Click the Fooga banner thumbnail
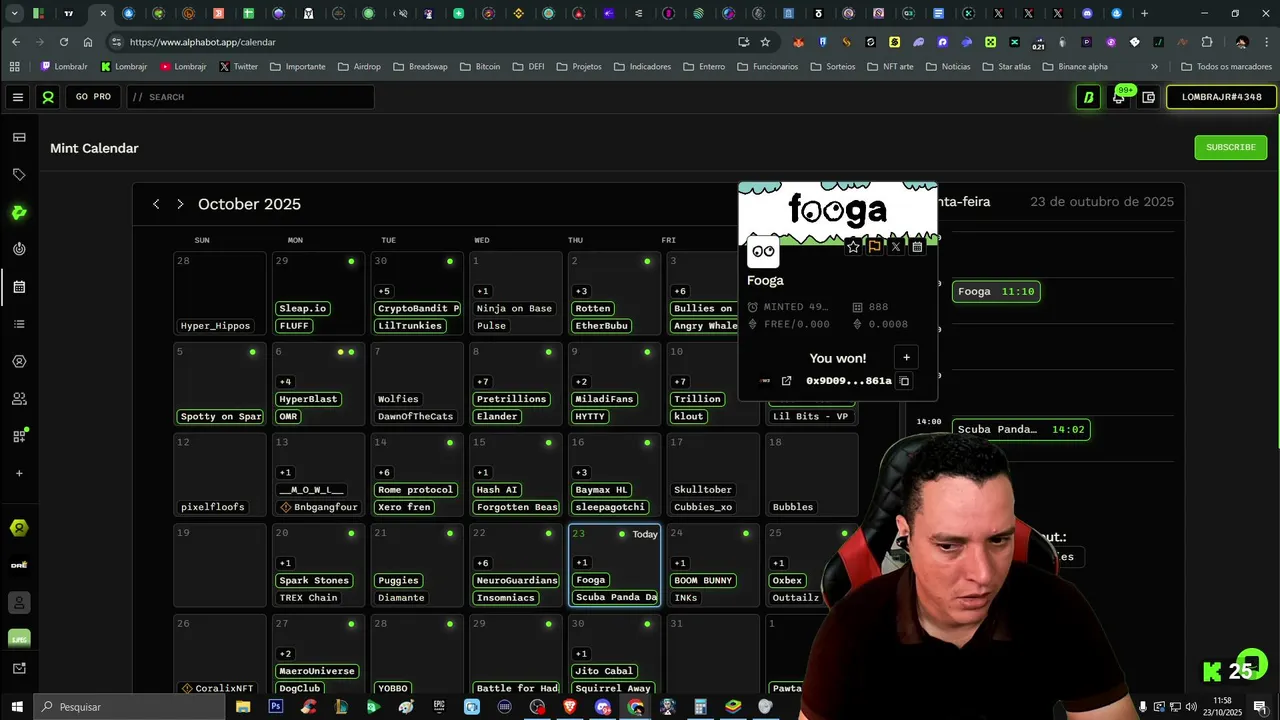The width and height of the screenshot is (1280, 720). pos(838,212)
